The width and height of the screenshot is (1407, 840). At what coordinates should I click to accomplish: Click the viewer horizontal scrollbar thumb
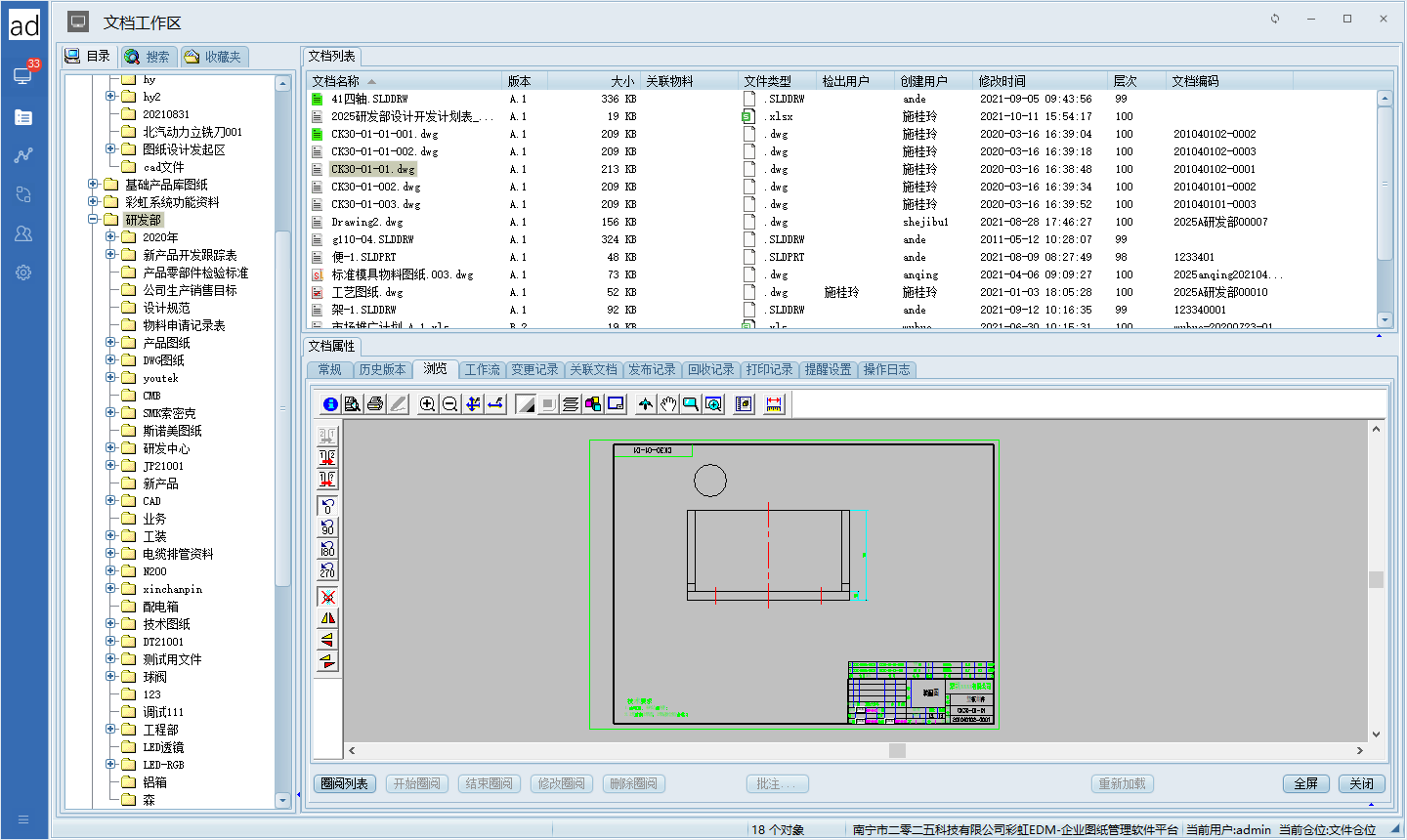click(x=897, y=750)
